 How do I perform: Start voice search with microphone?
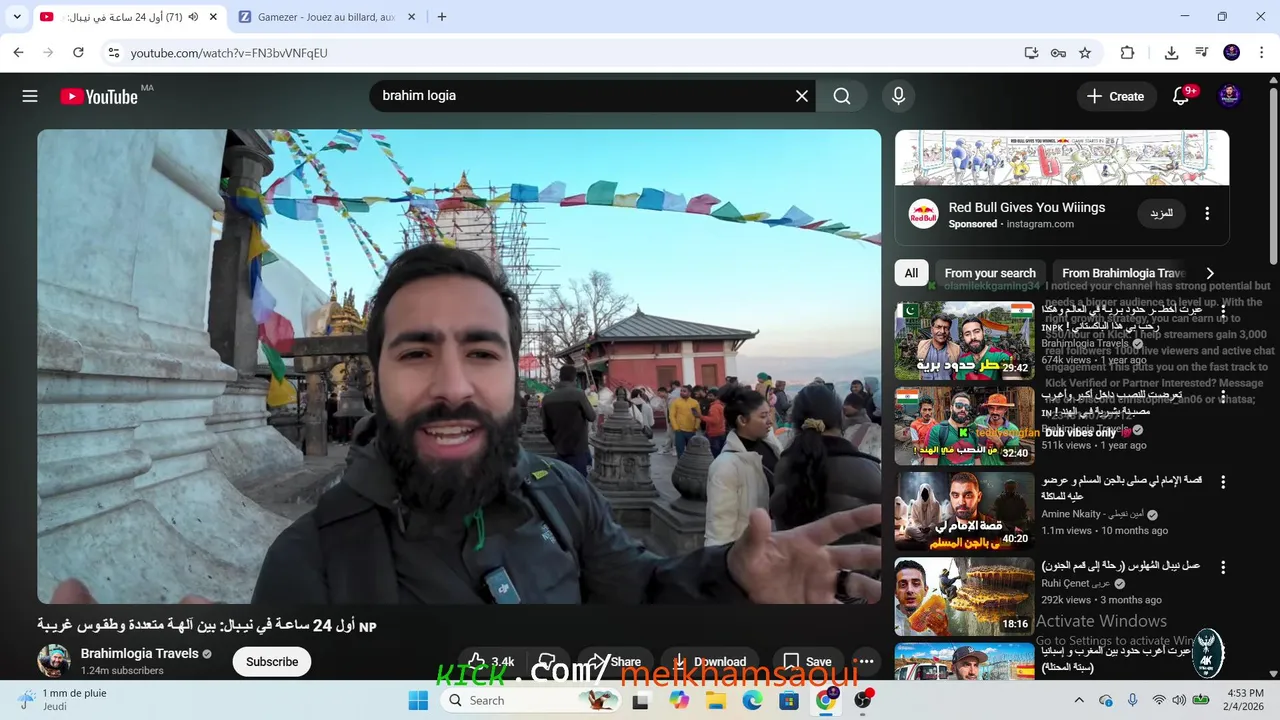898,96
